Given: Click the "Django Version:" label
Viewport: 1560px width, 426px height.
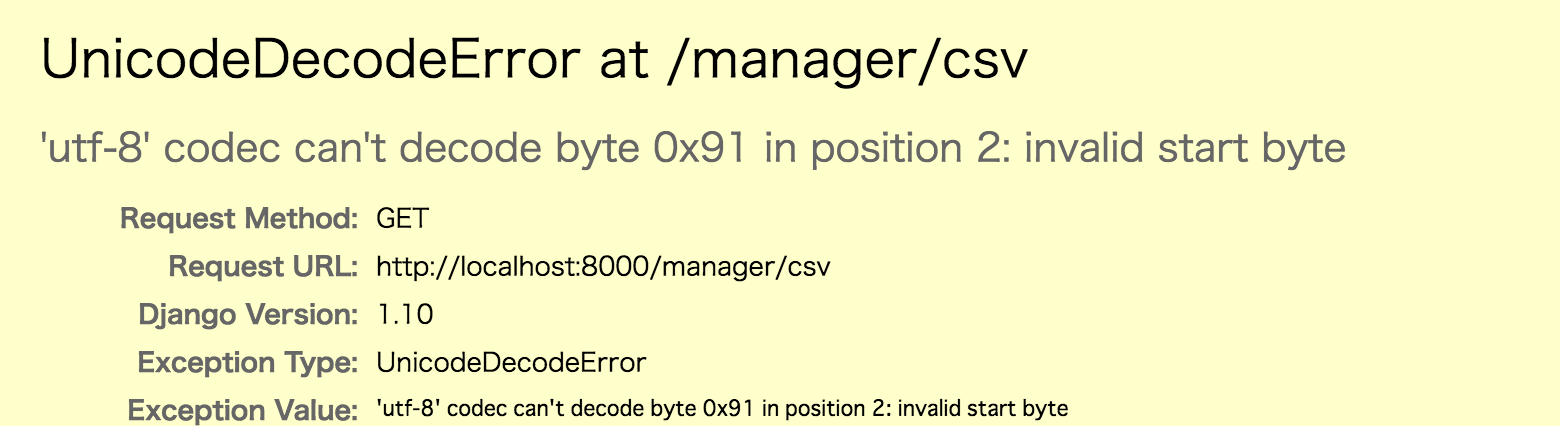Looking at the screenshot, I should coord(248,315).
